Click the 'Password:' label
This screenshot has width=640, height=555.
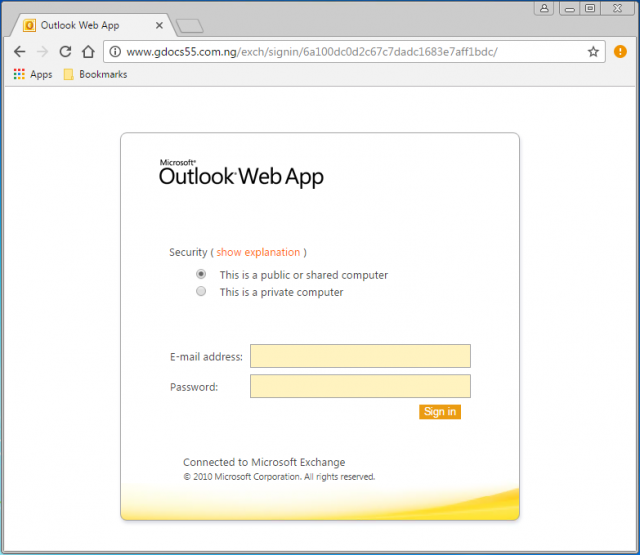tap(194, 387)
